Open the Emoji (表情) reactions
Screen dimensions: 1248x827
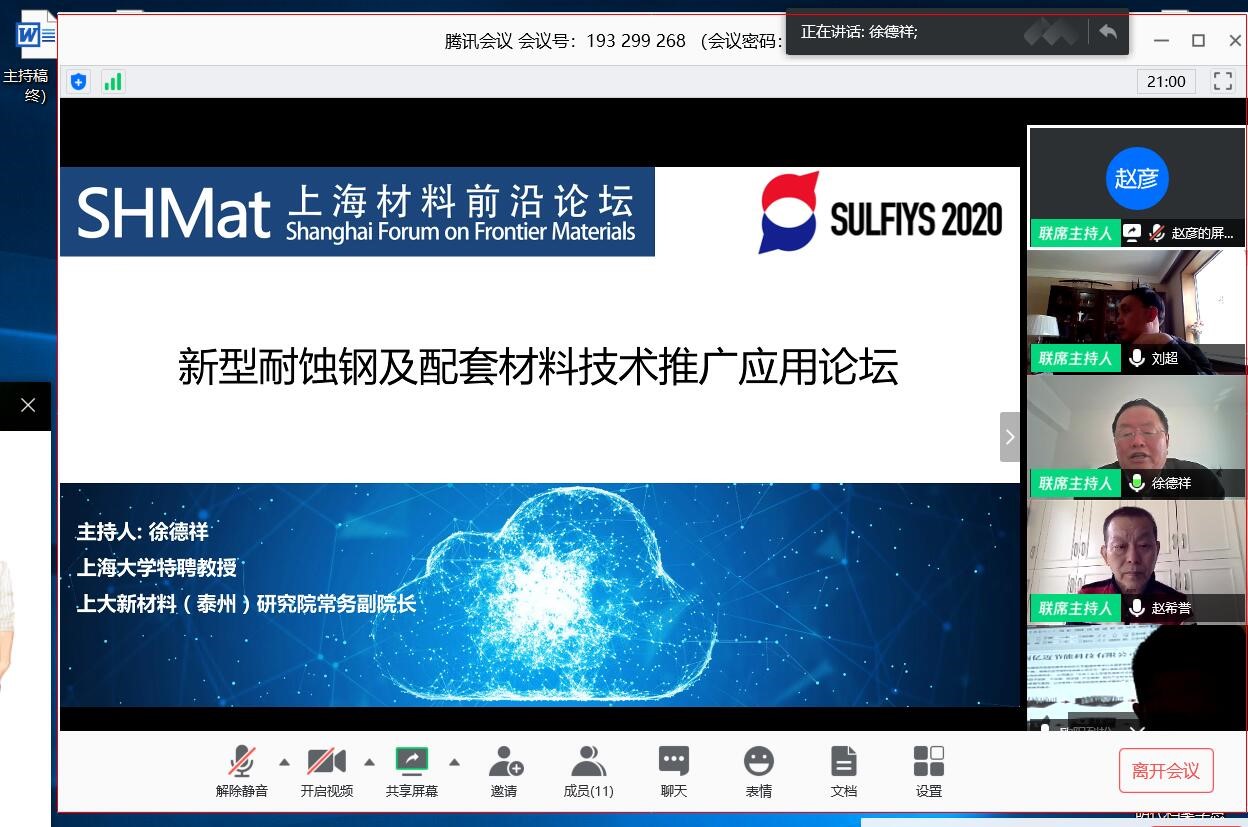coord(759,763)
